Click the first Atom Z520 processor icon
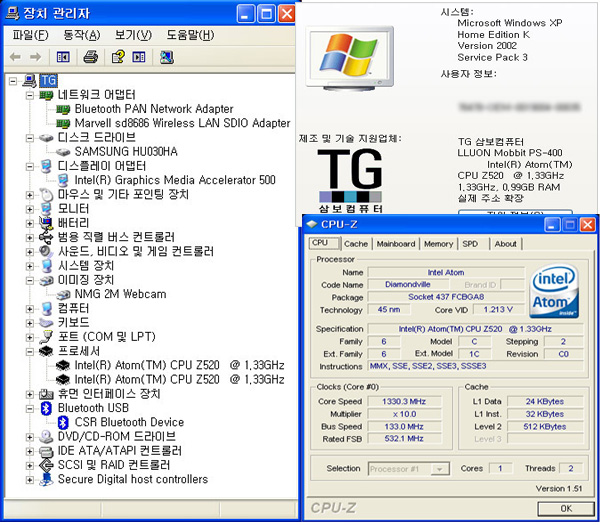 (x=63, y=365)
